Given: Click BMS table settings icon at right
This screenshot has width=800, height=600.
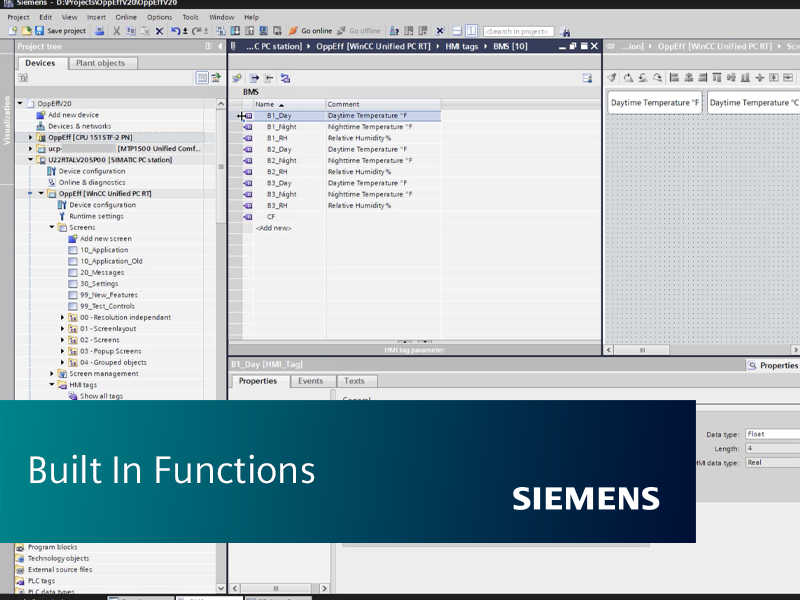Looking at the screenshot, I should click(x=587, y=78).
